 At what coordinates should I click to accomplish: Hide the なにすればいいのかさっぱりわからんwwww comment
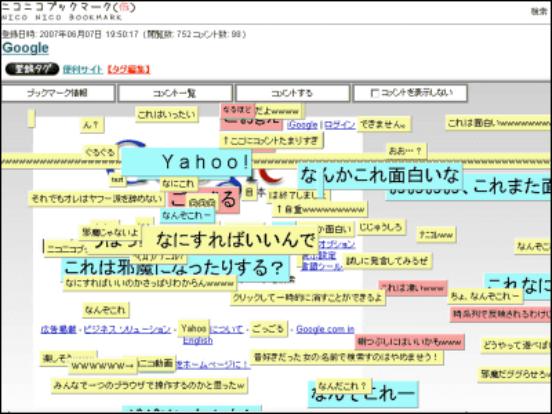[x=150, y=283]
